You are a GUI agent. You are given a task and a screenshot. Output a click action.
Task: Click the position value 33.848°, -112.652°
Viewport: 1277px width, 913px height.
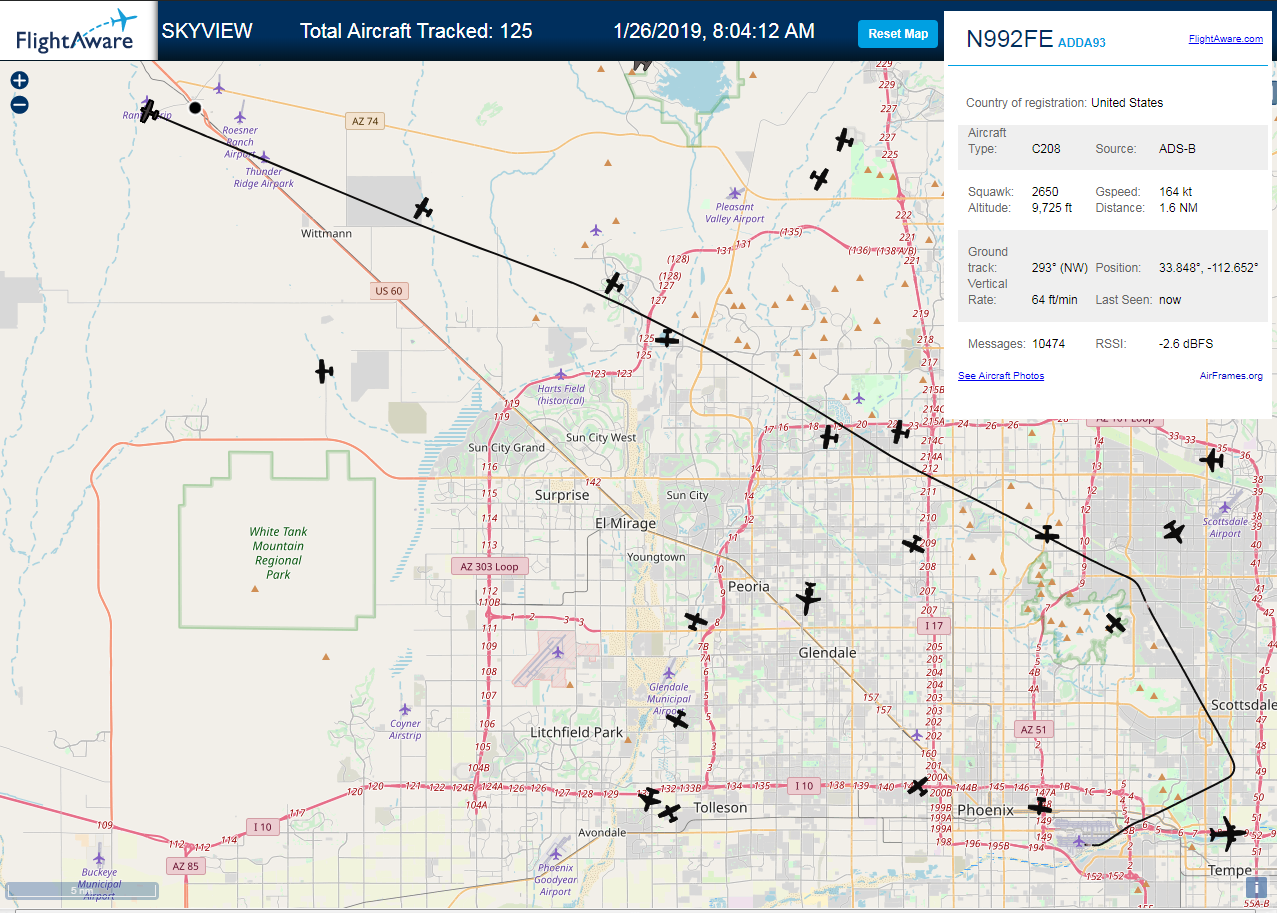[x=1208, y=269]
